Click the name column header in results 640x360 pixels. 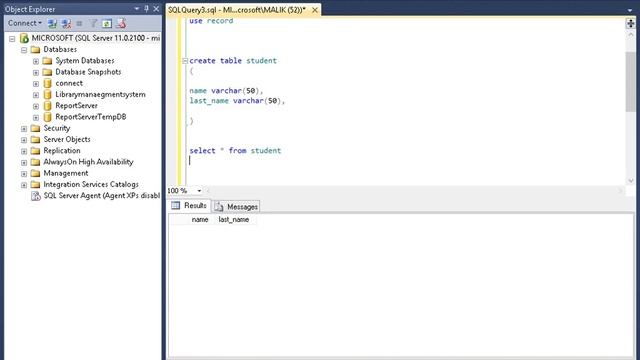click(200, 220)
